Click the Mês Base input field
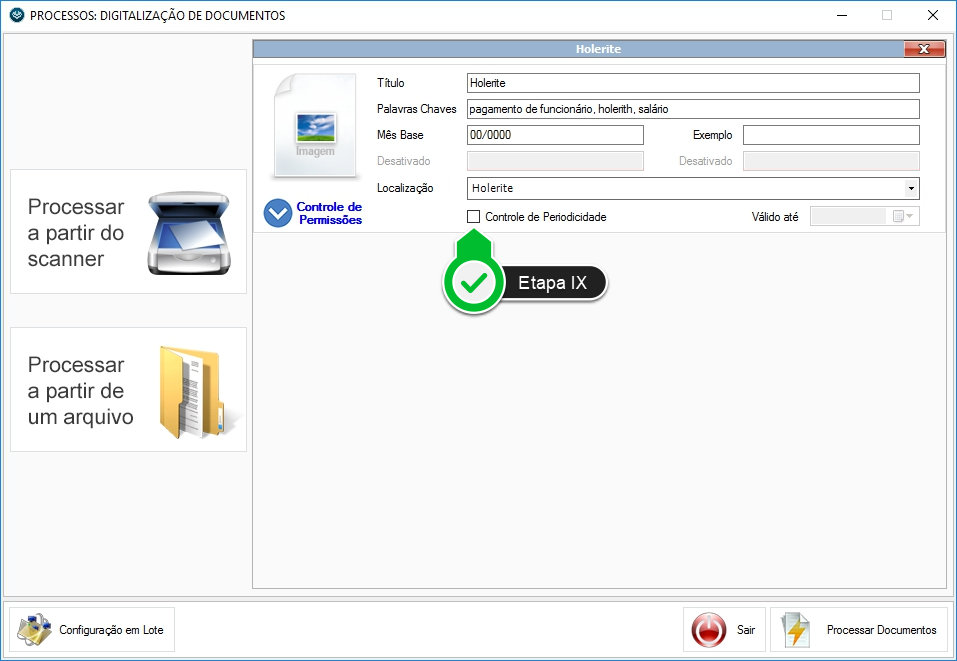The image size is (957, 661). point(555,135)
